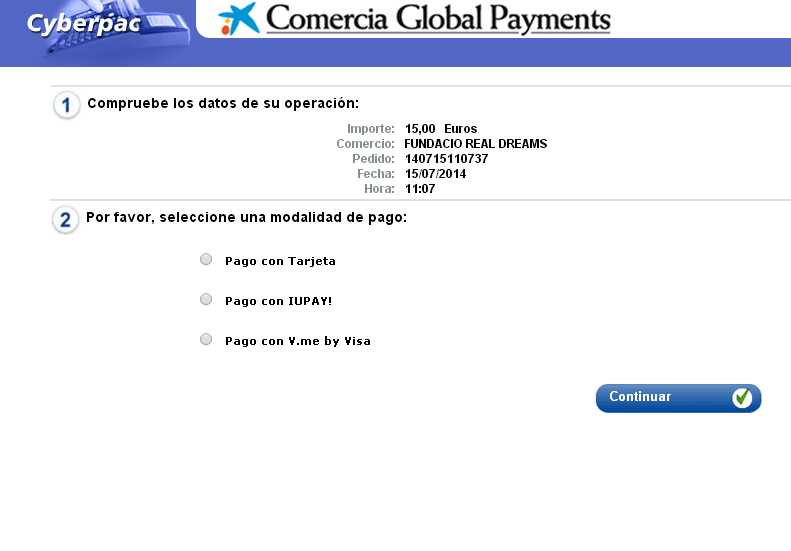Click the 'Pedido:' field label
791x551 pixels.
point(373,159)
